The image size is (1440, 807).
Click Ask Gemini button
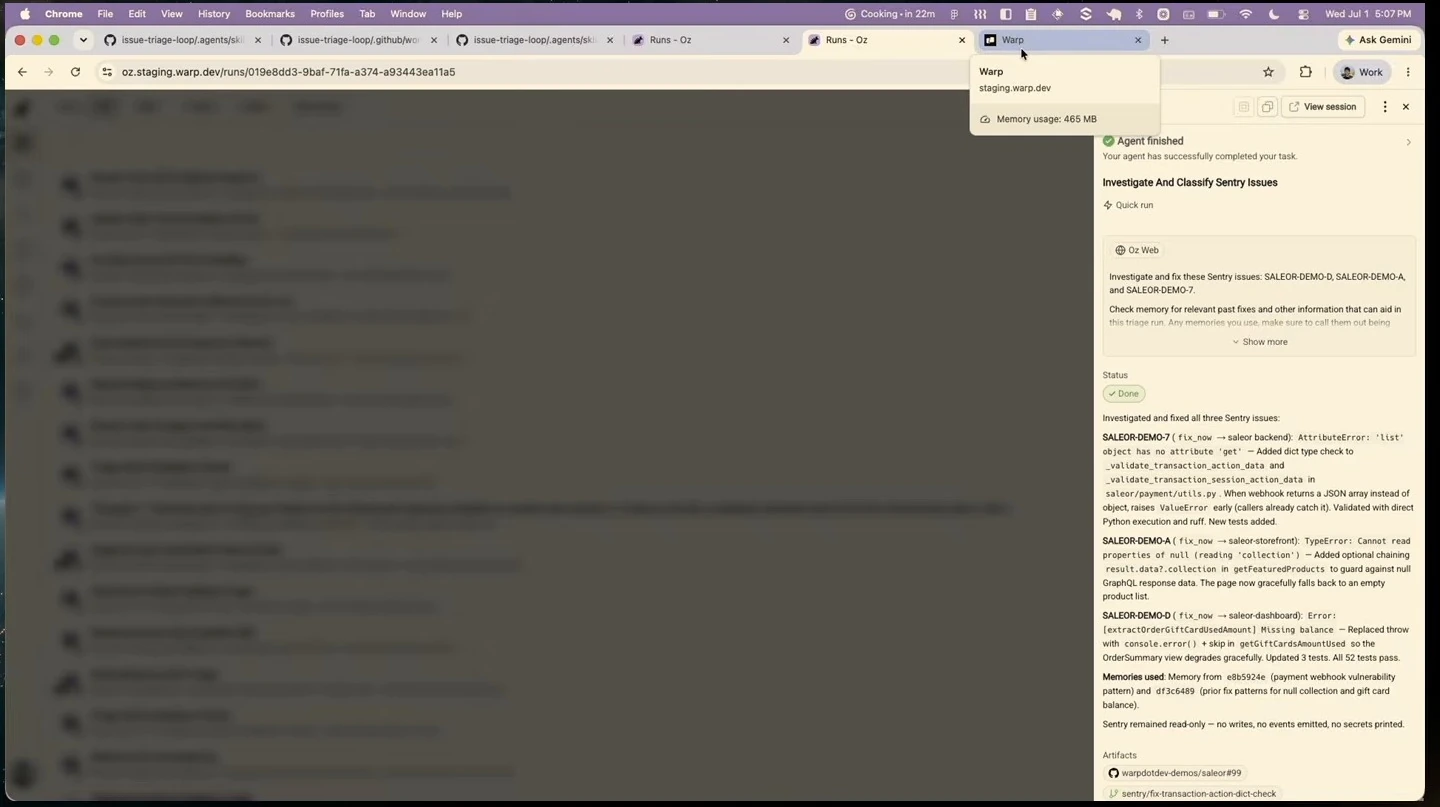point(1378,40)
